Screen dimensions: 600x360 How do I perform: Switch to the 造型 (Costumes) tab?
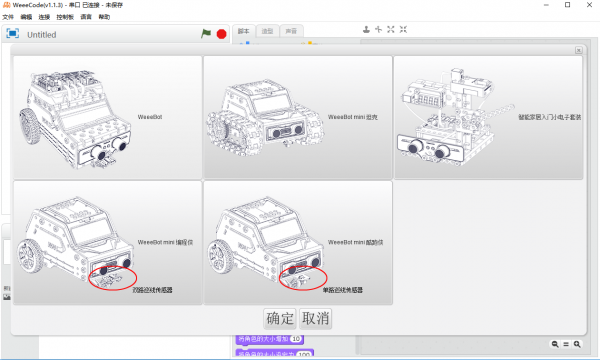point(267,31)
